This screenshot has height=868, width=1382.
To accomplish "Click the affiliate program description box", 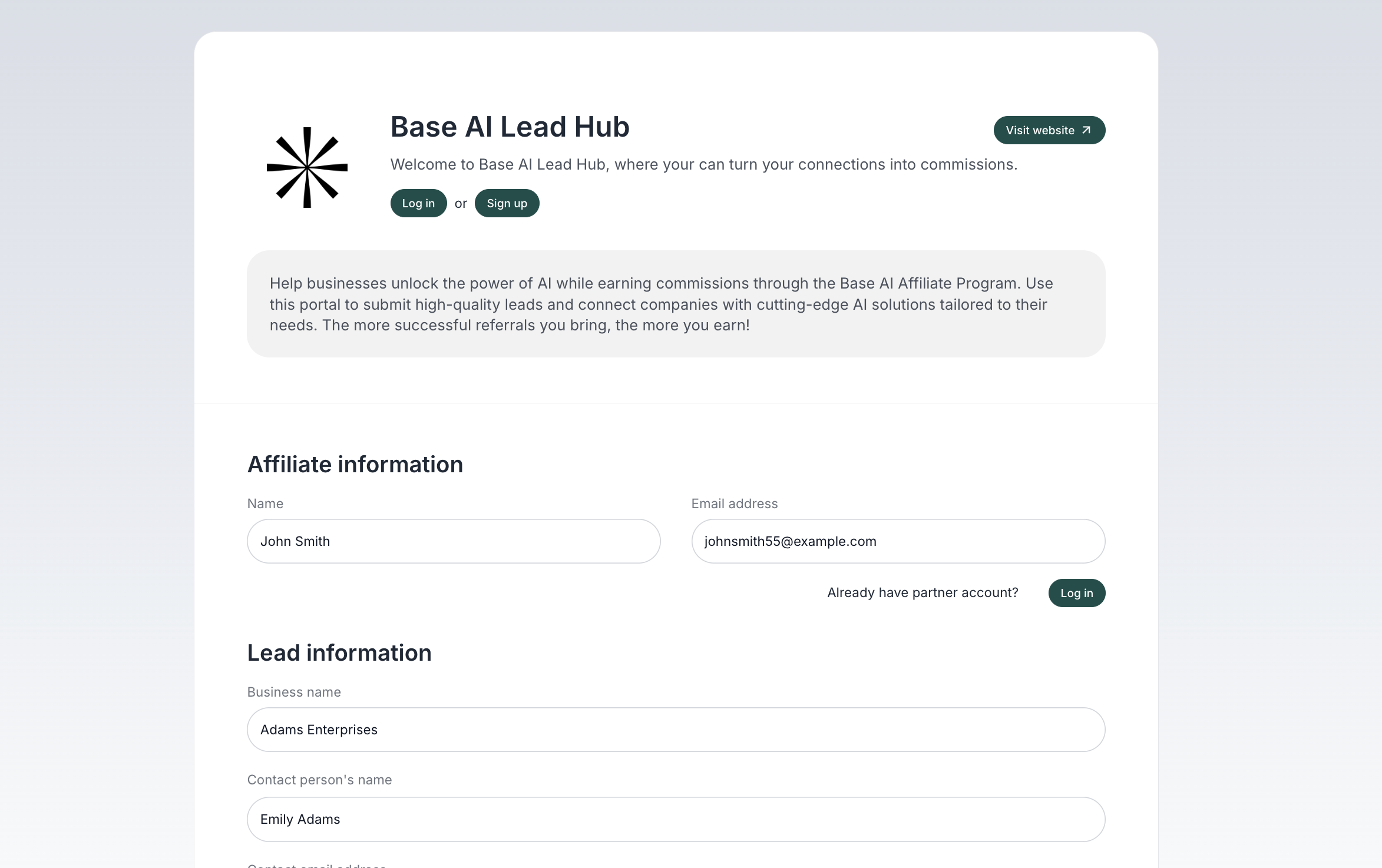I will 676,304.
